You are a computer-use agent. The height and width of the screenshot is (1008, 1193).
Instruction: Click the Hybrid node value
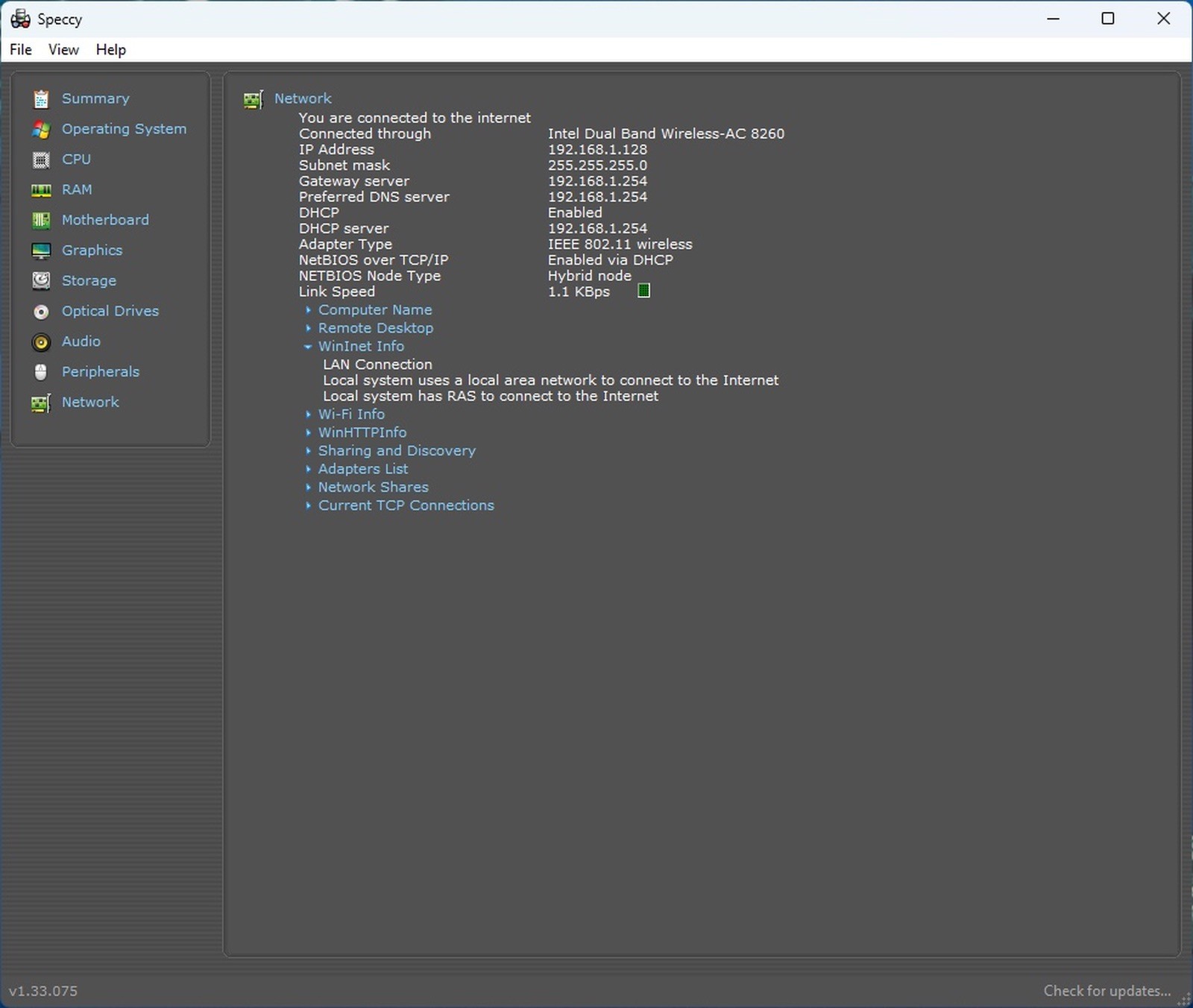click(x=589, y=276)
